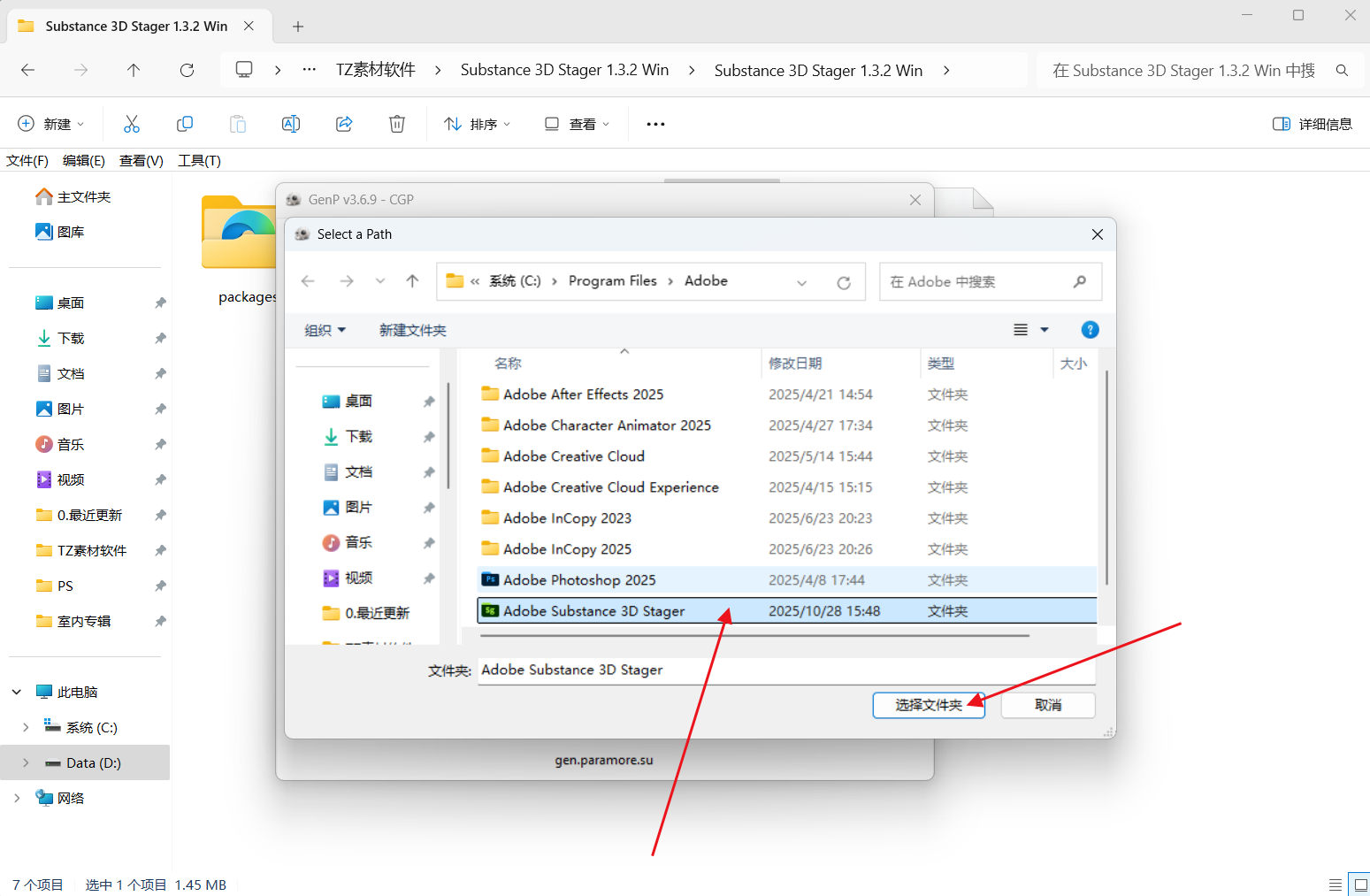This screenshot has height=896, width=1370.
Task: Open the packages folder in Explorer
Action: (x=239, y=249)
